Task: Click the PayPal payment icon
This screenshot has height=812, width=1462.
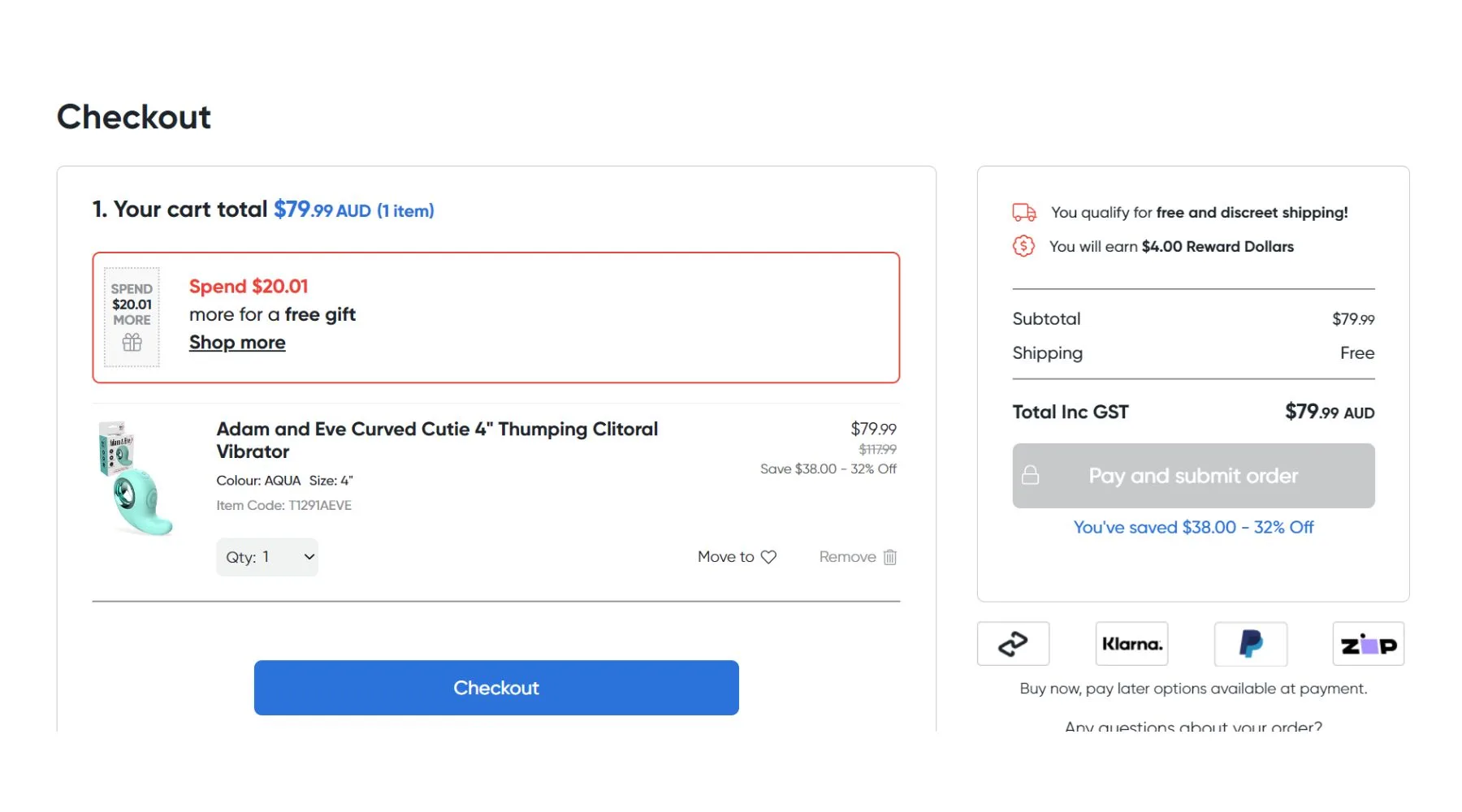Action: click(x=1250, y=644)
